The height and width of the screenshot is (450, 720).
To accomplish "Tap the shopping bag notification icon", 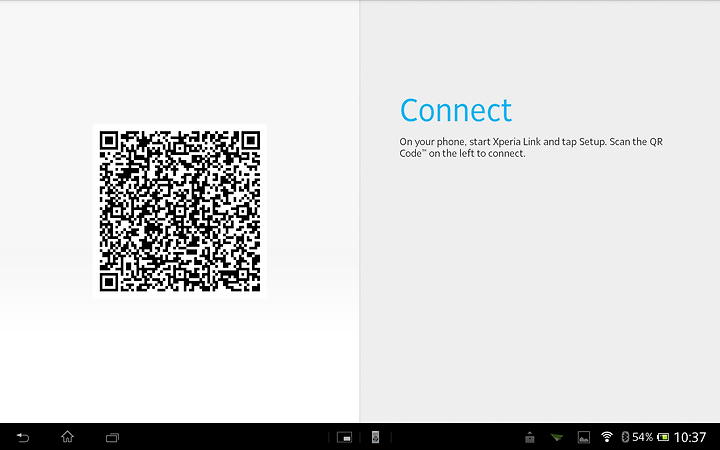I will [x=530, y=437].
